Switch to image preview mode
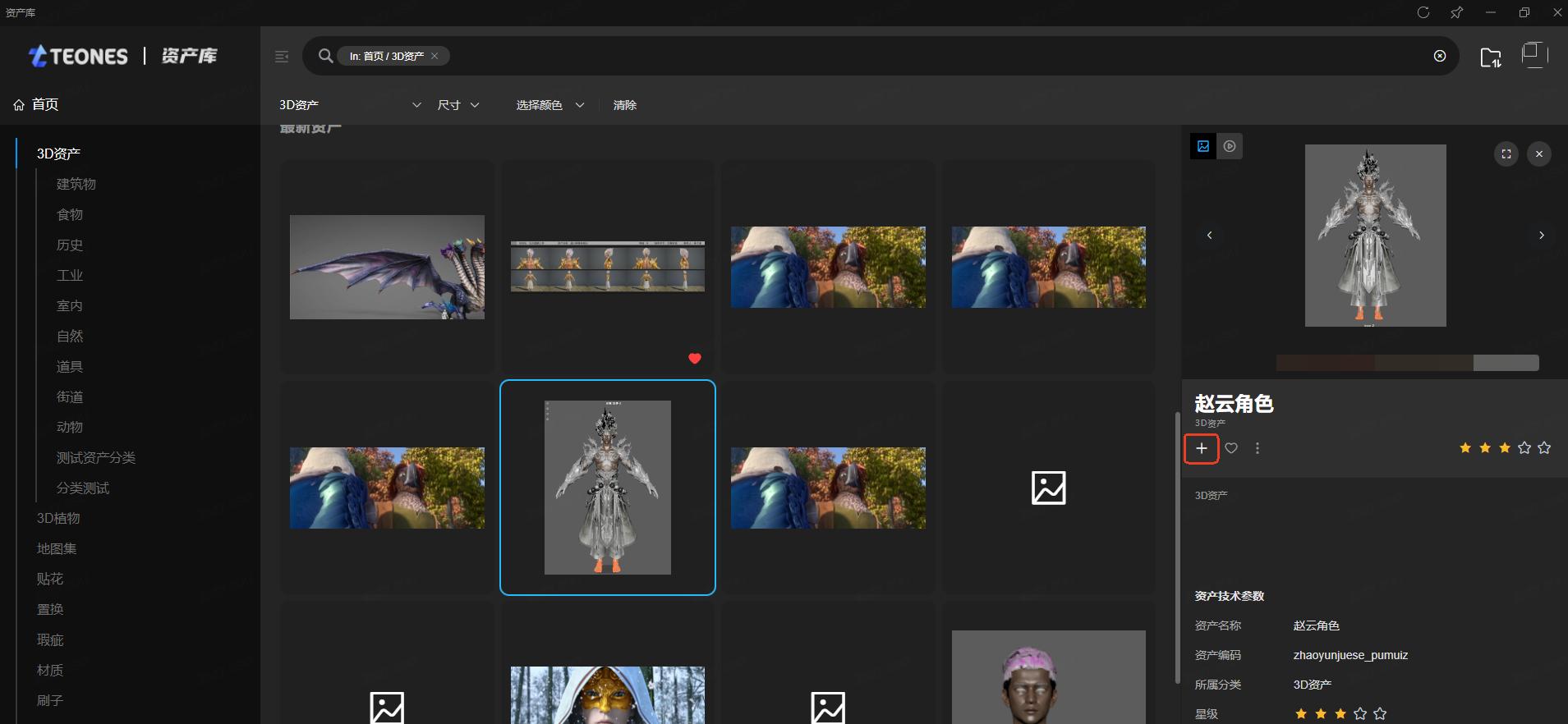This screenshot has height=724, width=1568. (x=1203, y=146)
